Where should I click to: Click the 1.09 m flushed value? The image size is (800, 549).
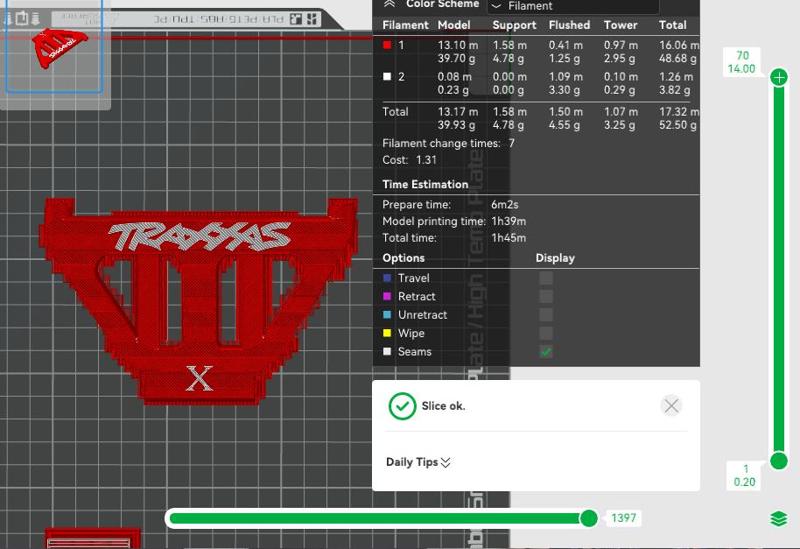[566, 77]
